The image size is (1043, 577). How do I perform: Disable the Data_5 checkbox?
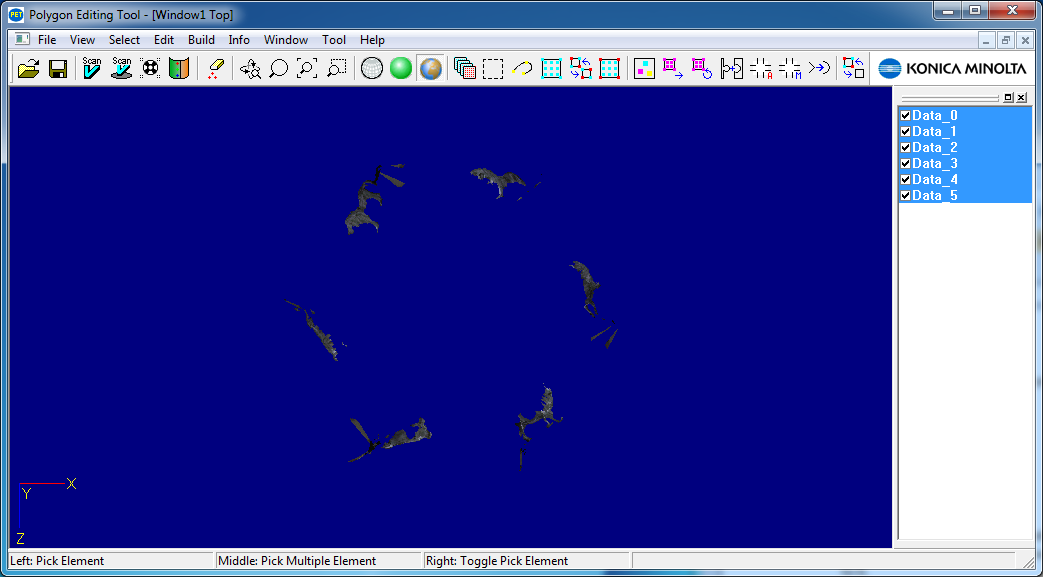[x=905, y=195]
